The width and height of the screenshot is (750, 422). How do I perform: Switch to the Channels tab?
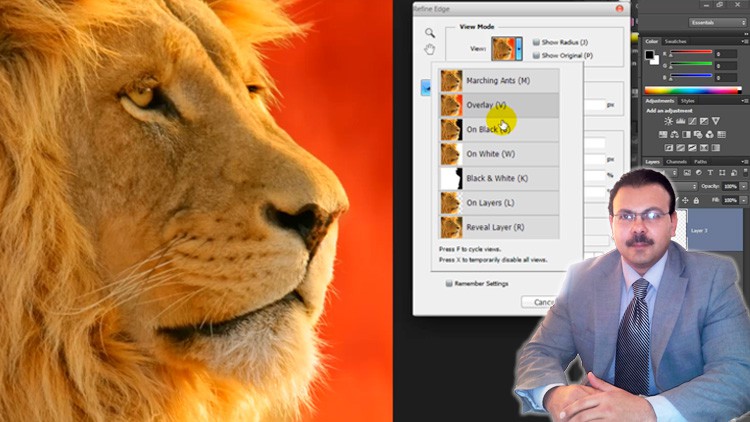676,162
